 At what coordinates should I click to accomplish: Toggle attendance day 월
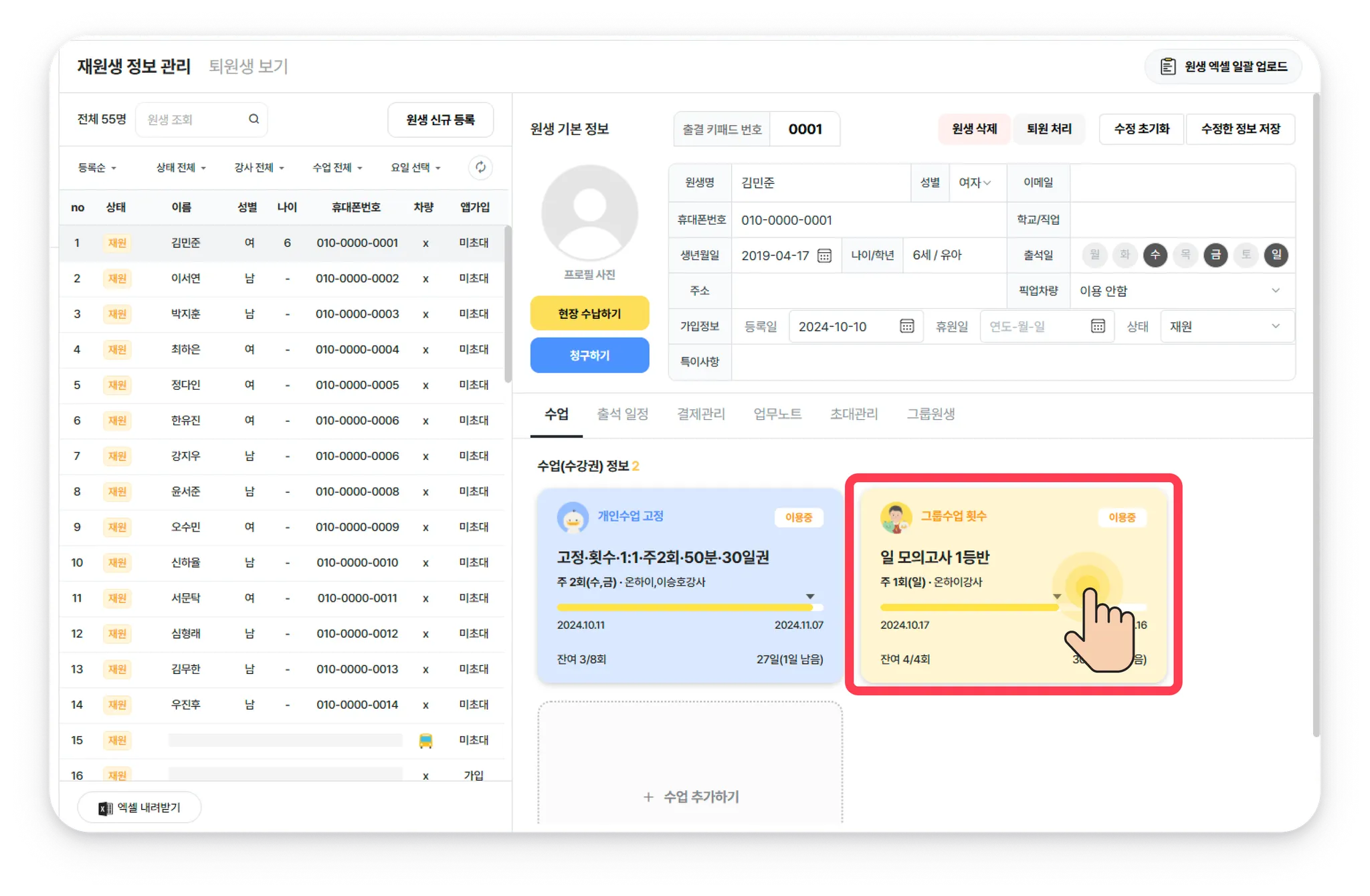[1094, 255]
